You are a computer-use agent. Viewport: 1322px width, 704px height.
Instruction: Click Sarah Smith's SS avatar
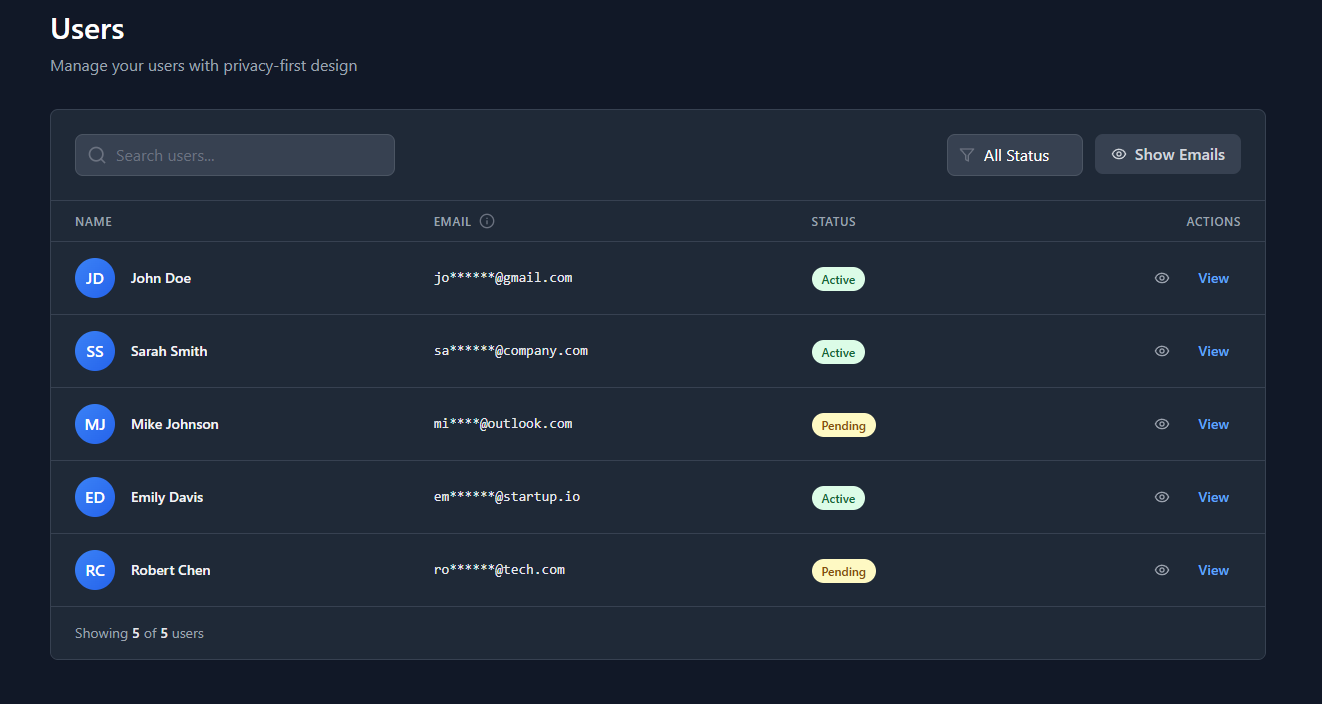coord(94,351)
